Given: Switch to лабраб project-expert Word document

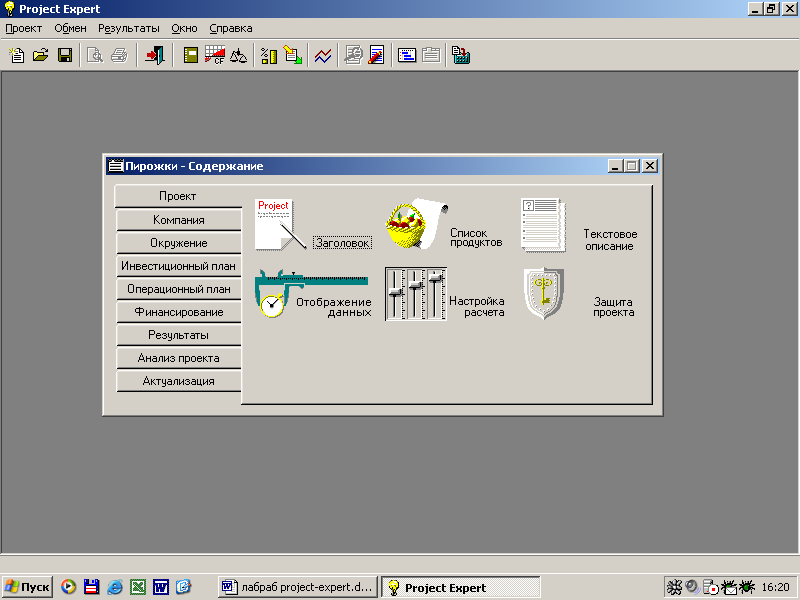Looking at the screenshot, I should click(297, 587).
